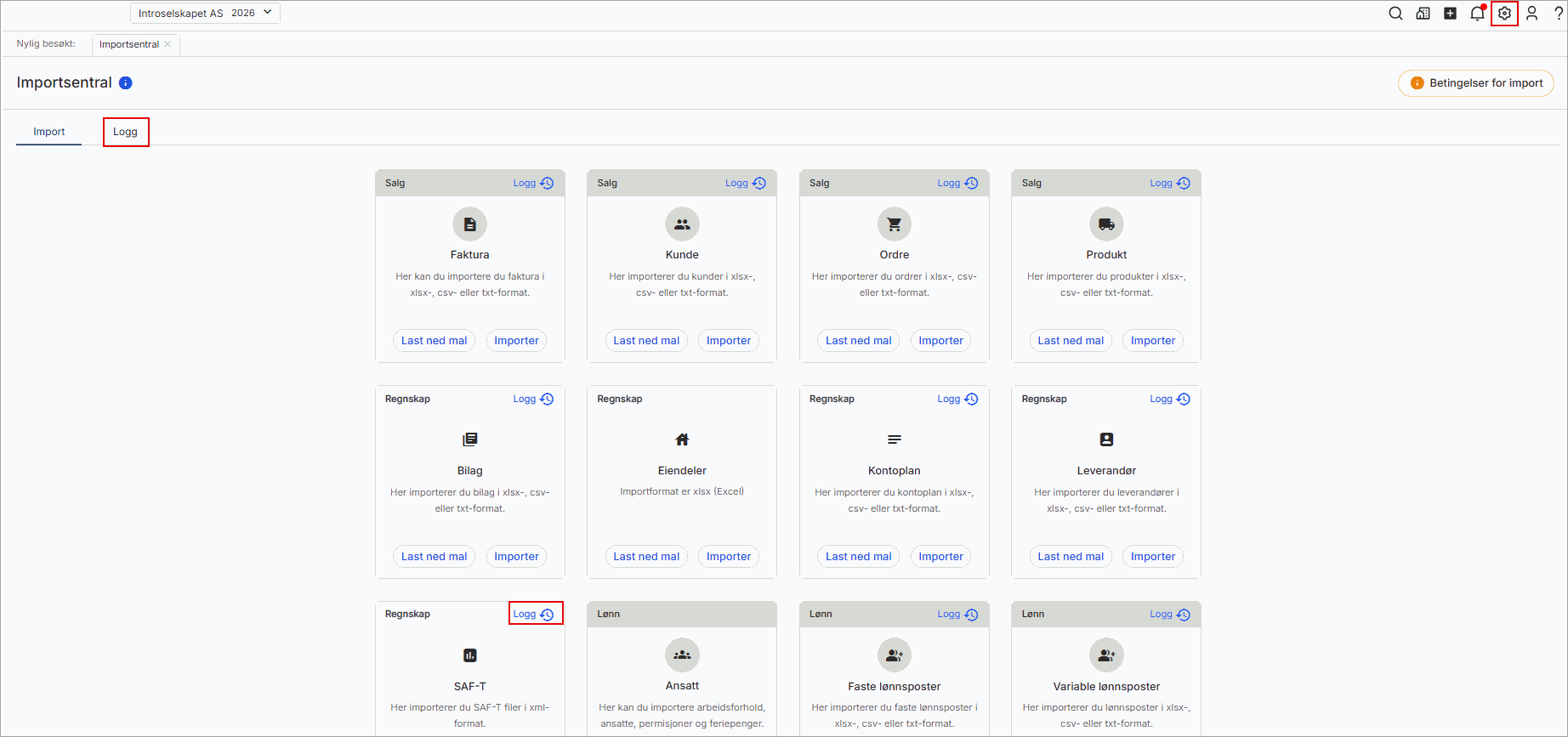Close the Importsentral recent tab
The width and height of the screenshot is (1568, 737).
pyautogui.click(x=168, y=44)
